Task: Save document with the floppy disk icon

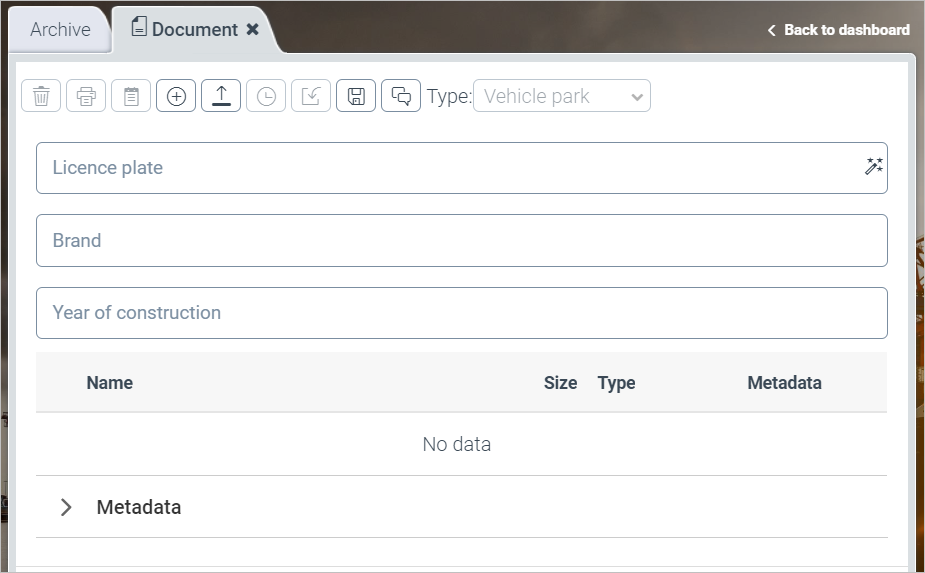Action: (356, 96)
